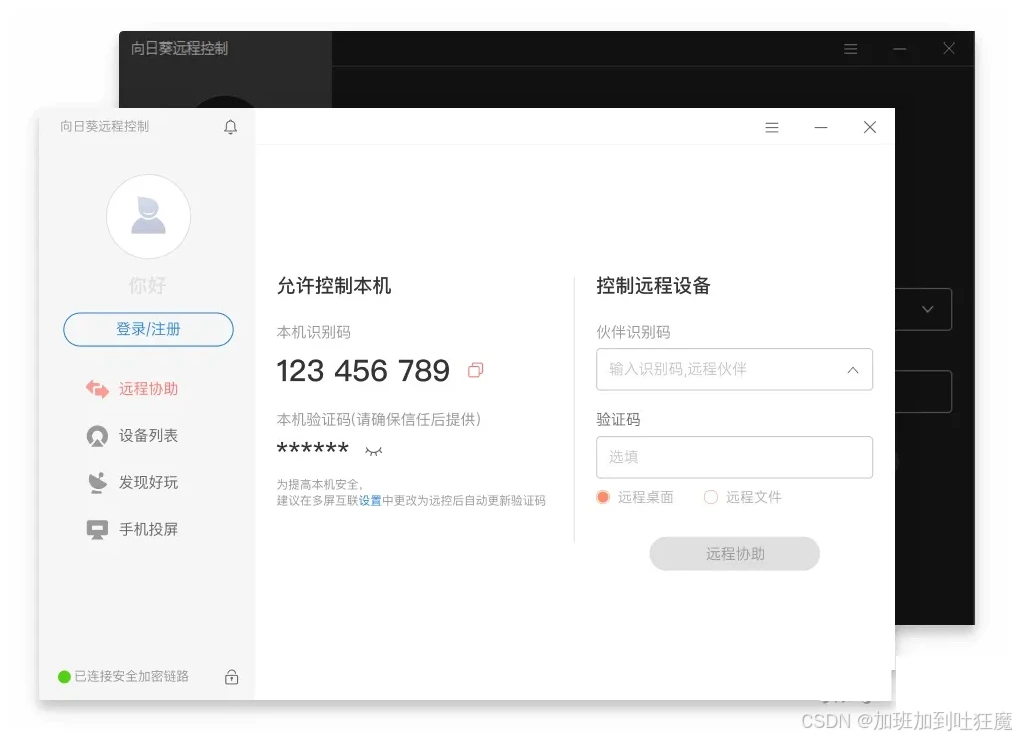Click the 远程协助 arrows icon
The image size is (1016, 739).
tap(97, 389)
